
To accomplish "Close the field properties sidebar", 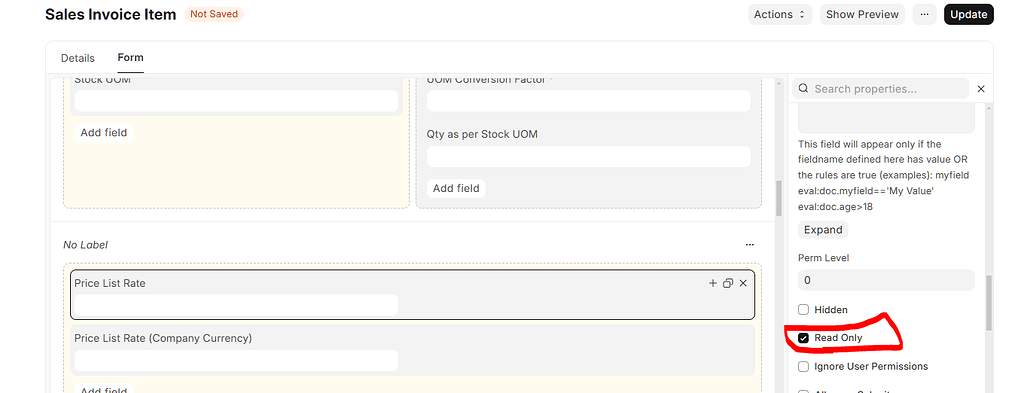I will [x=981, y=89].
